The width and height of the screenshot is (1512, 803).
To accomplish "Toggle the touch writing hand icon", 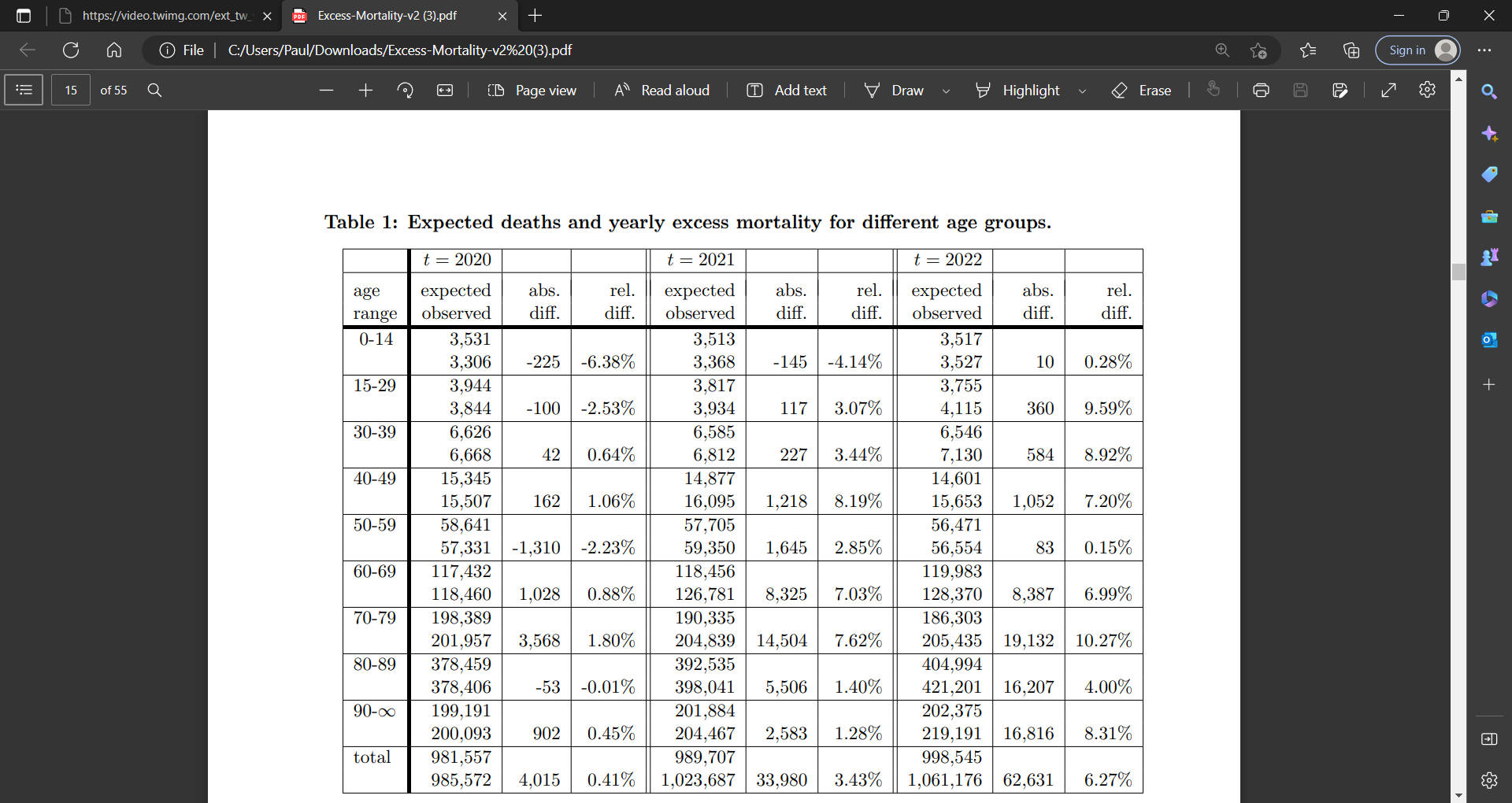I will point(1214,89).
